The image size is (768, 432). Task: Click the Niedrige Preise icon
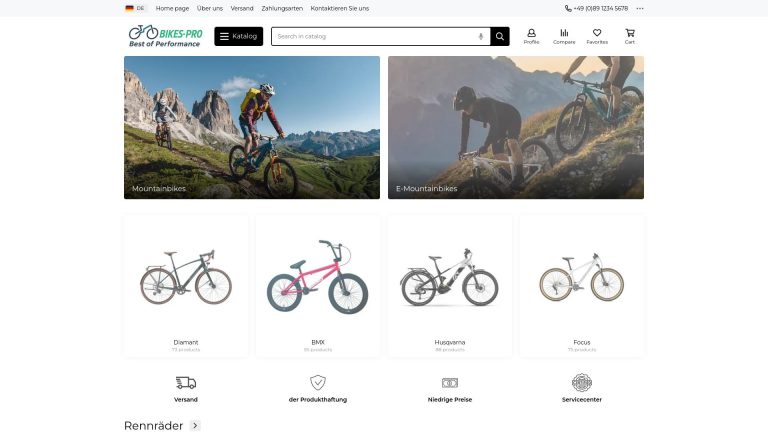click(x=450, y=382)
